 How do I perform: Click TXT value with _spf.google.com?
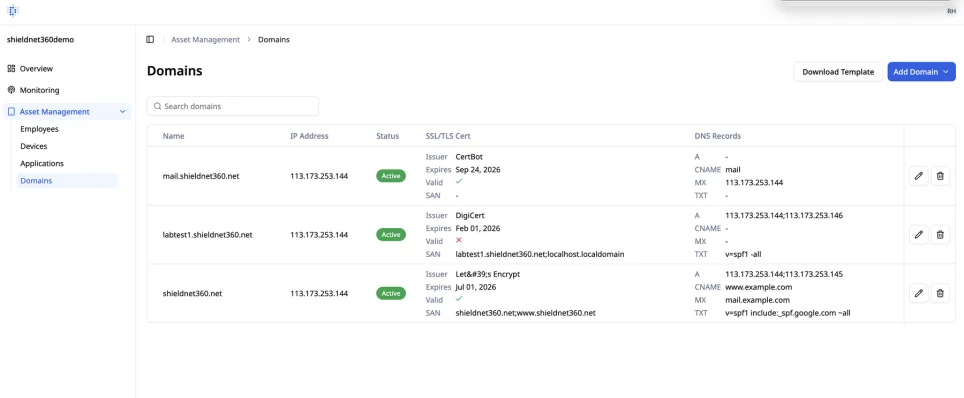click(788, 313)
